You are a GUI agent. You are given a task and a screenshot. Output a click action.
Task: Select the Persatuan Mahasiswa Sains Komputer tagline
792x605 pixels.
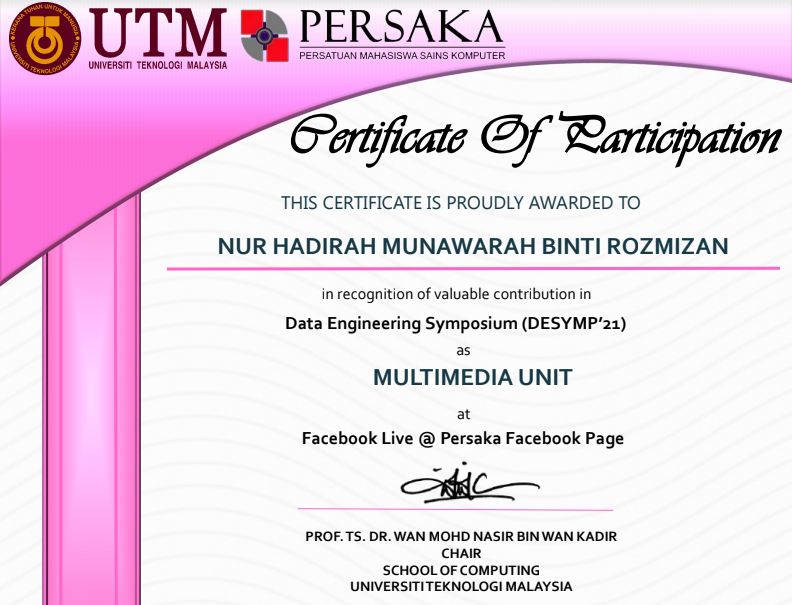(x=402, y=55)
